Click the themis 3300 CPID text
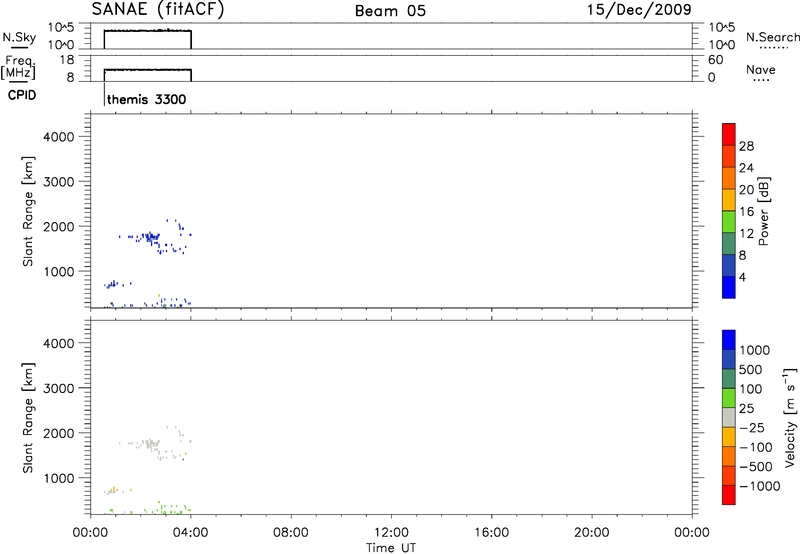The width and height of the screenshot is (800, 554). [146, 99]
